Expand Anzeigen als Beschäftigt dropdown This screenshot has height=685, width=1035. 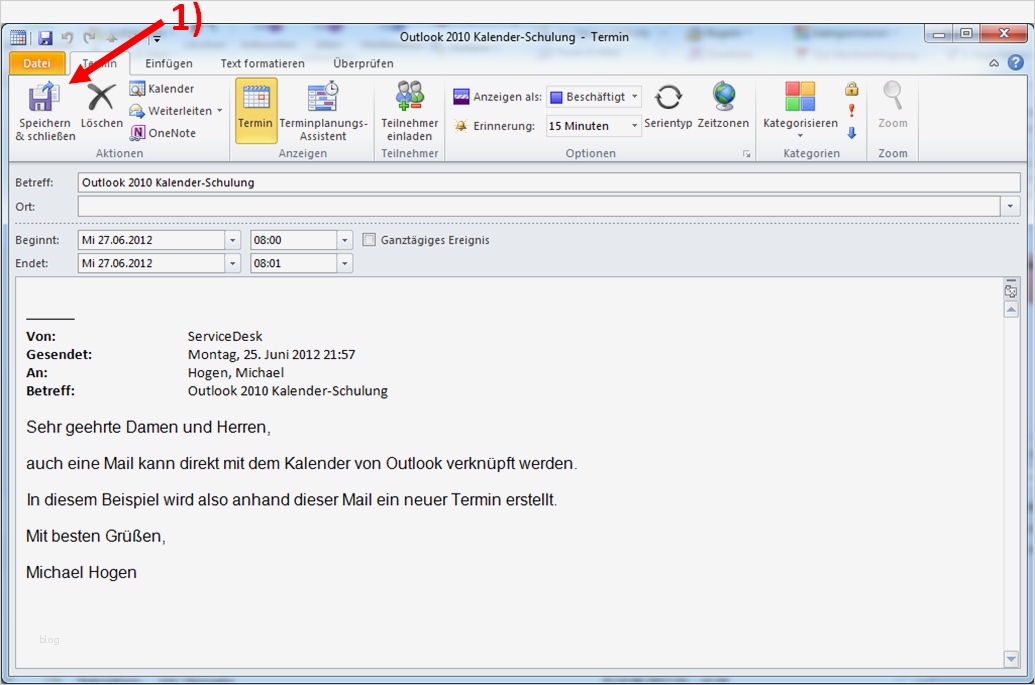[x=634, y=96]
